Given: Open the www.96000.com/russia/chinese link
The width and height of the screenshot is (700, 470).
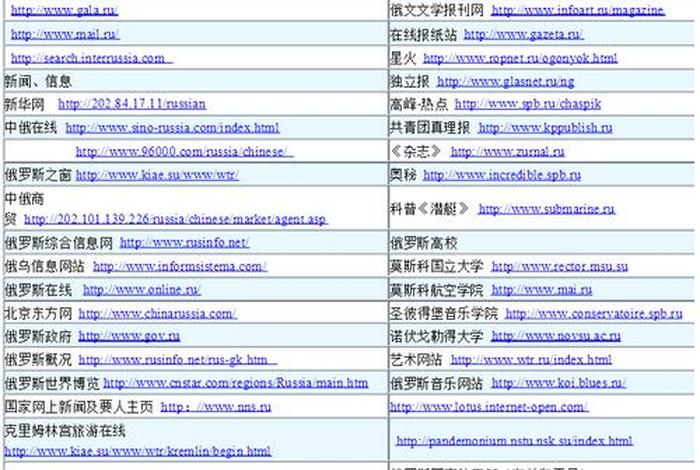Looking at the screenshot, I should [184, 152].
